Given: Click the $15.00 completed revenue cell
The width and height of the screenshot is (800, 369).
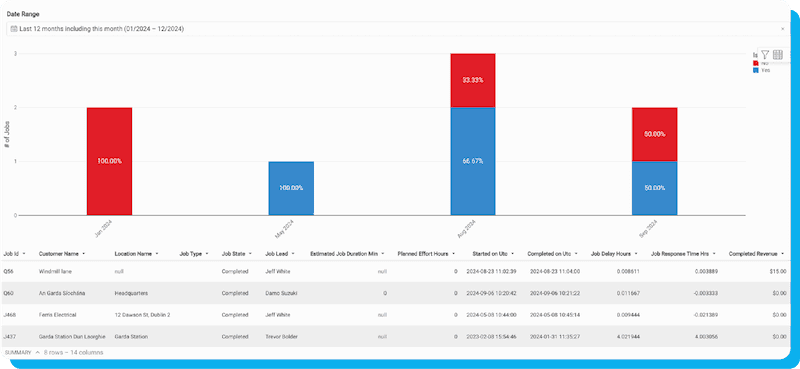Looking at the screenshot, I should [779, 272].
